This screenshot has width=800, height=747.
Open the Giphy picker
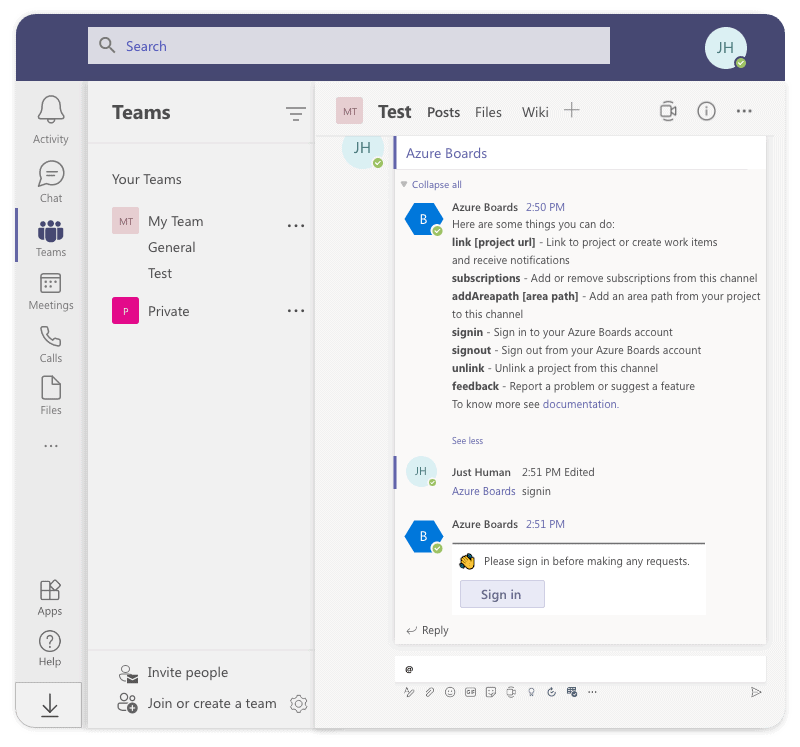click(x=470, y=692)
